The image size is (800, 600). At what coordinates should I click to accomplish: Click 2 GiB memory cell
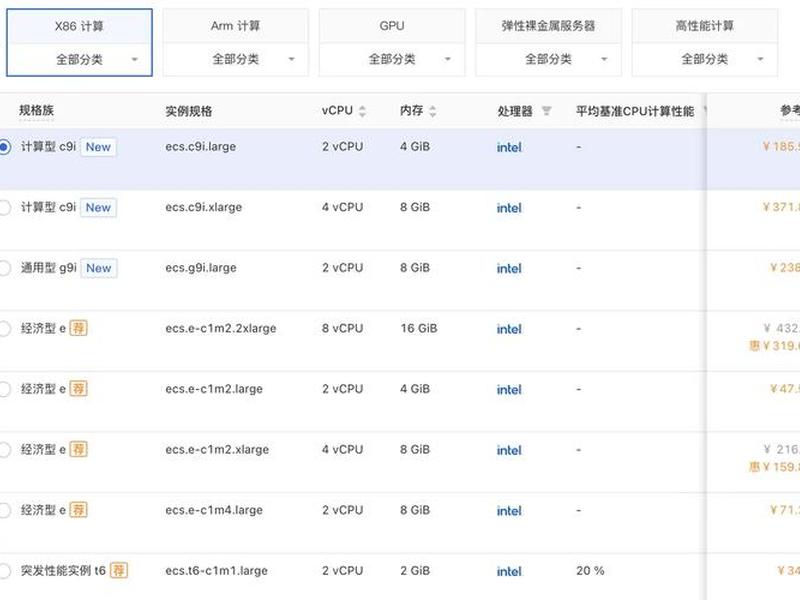click(415, 571)
